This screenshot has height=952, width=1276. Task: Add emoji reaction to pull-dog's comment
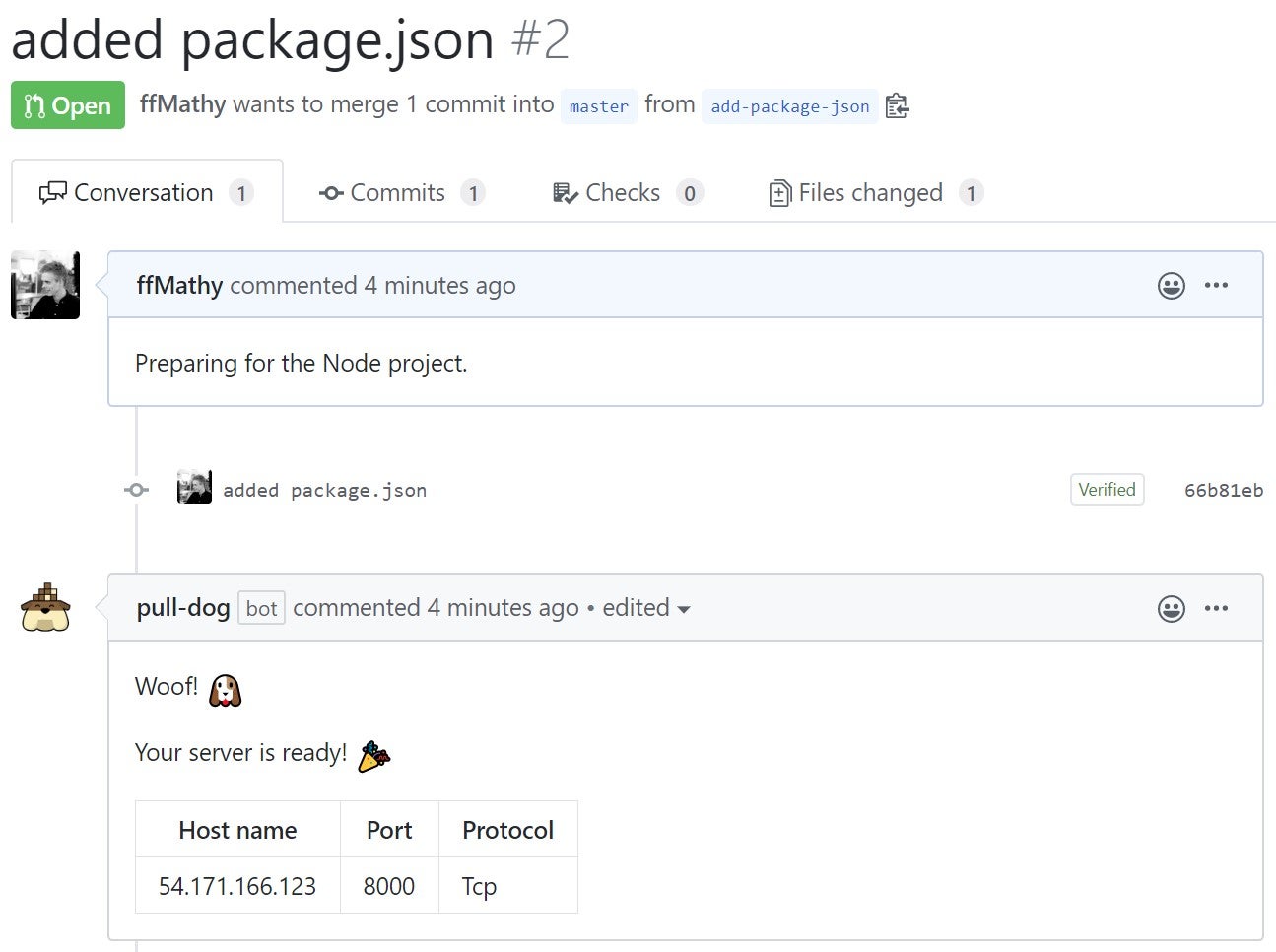[1171, 609]
